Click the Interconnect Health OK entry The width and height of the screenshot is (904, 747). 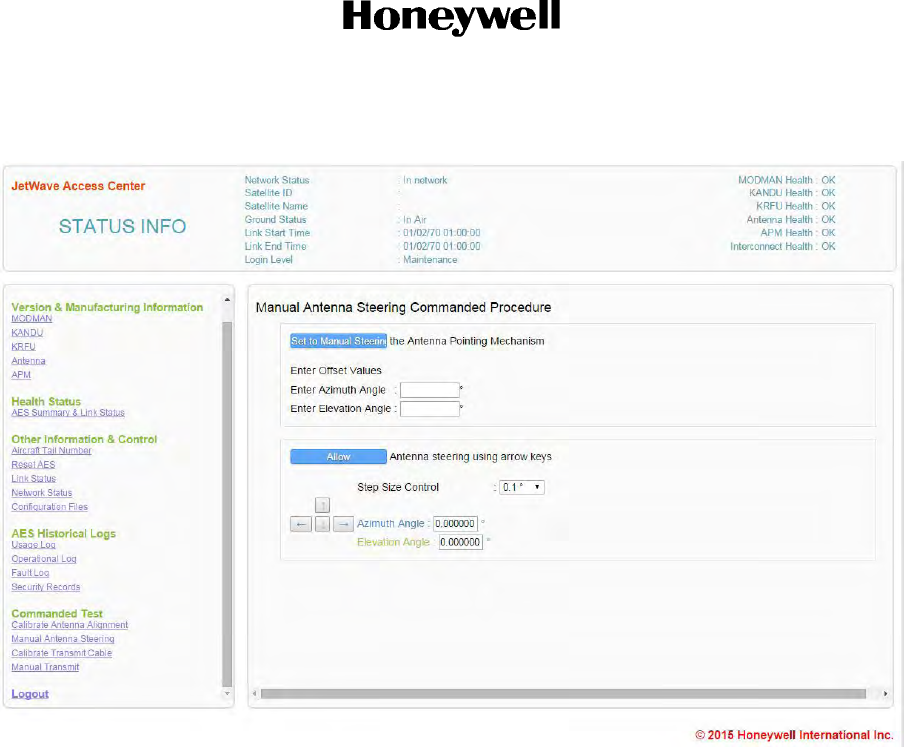click(782, 247)
